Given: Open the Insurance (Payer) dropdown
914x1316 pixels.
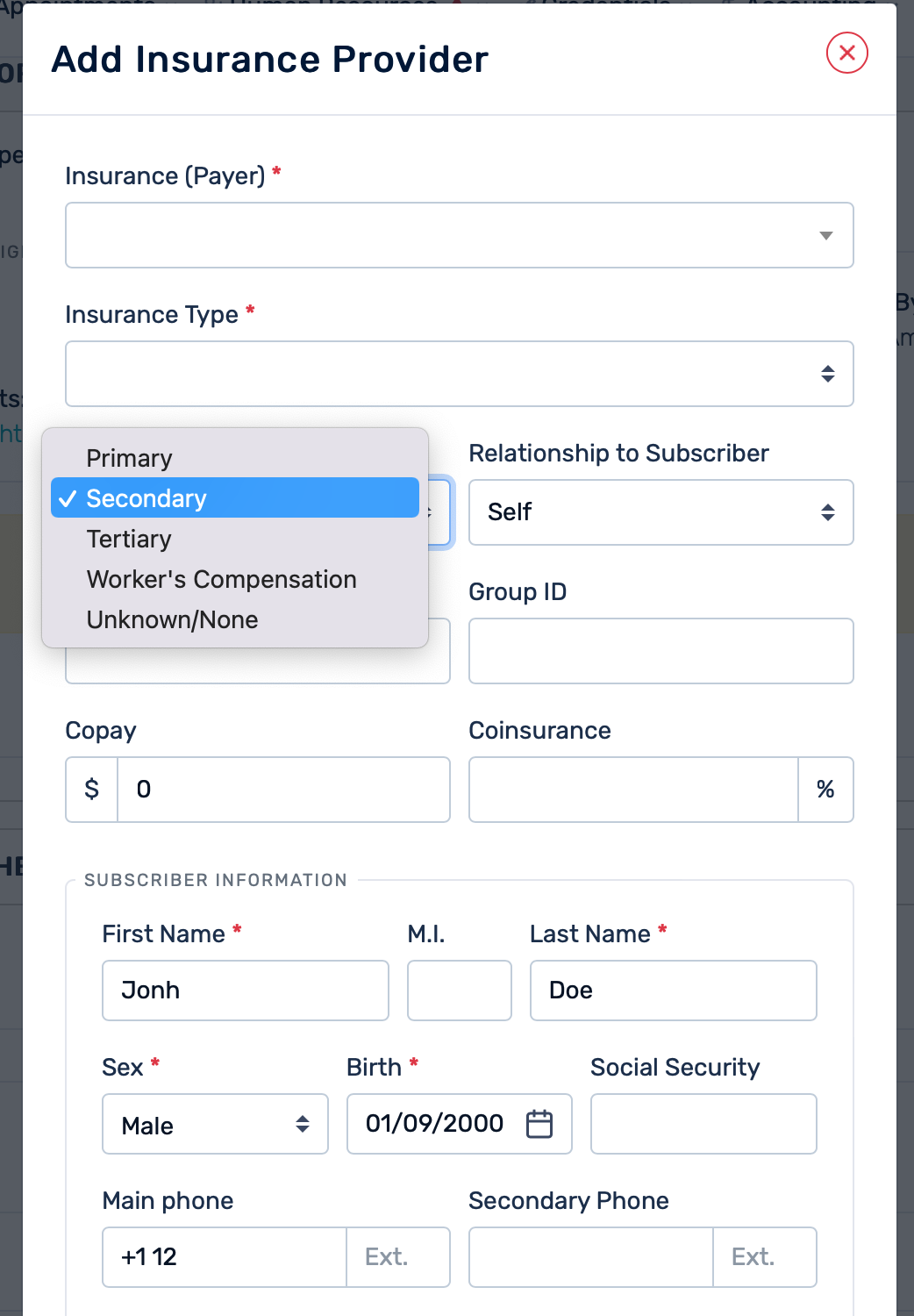Looking at the screenshot, I should click(459, 235).
